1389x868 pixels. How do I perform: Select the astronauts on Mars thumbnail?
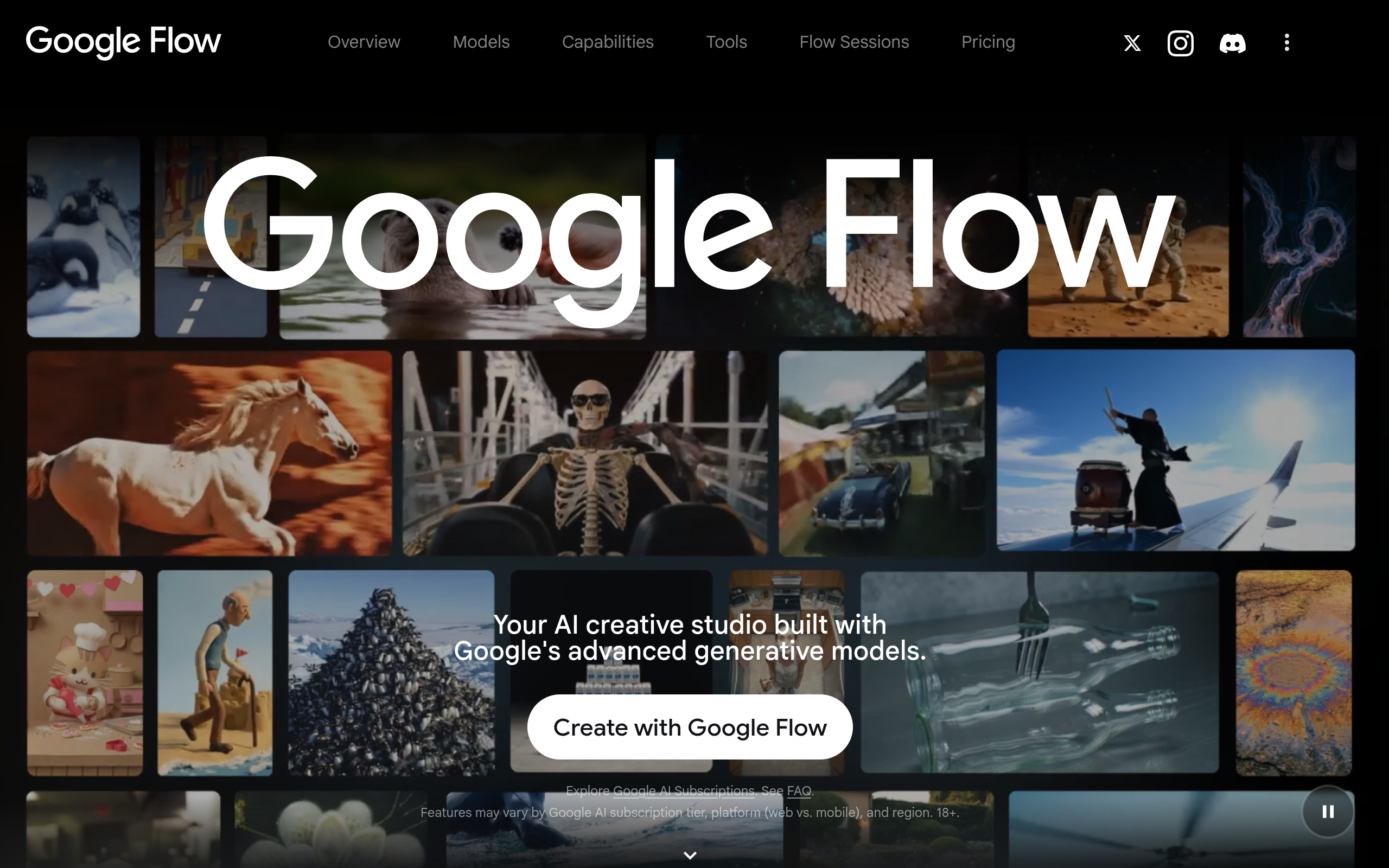[1127, 237]
